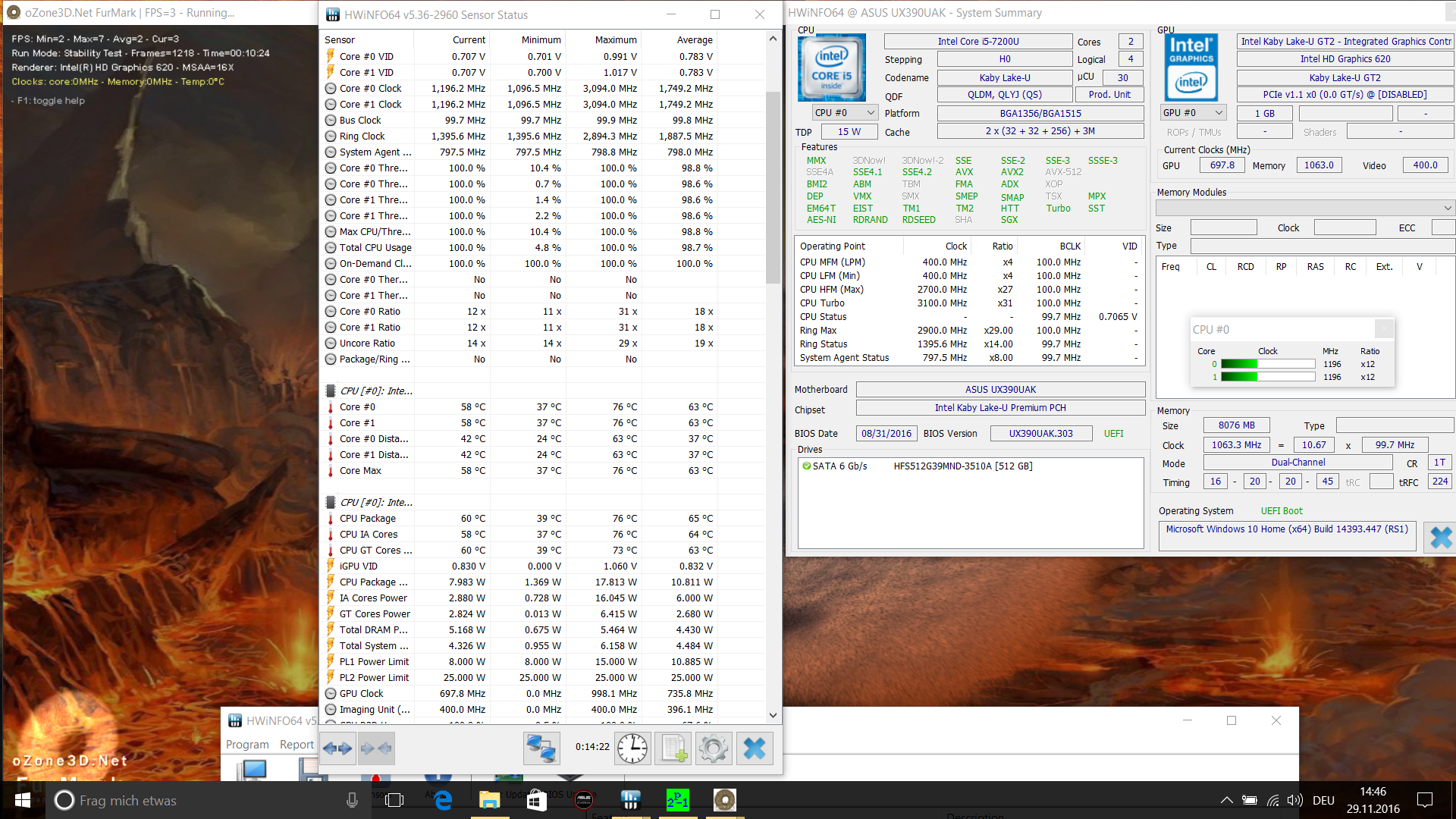Open the Windows Store taskbar icon
This screenshot has height=819, width=1456.
click(x=537, y=800)
